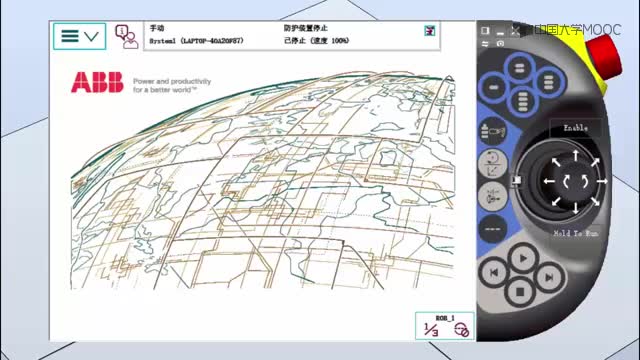Toggle increments button on the pendant
640x360 pixels.
click(493, 229)
